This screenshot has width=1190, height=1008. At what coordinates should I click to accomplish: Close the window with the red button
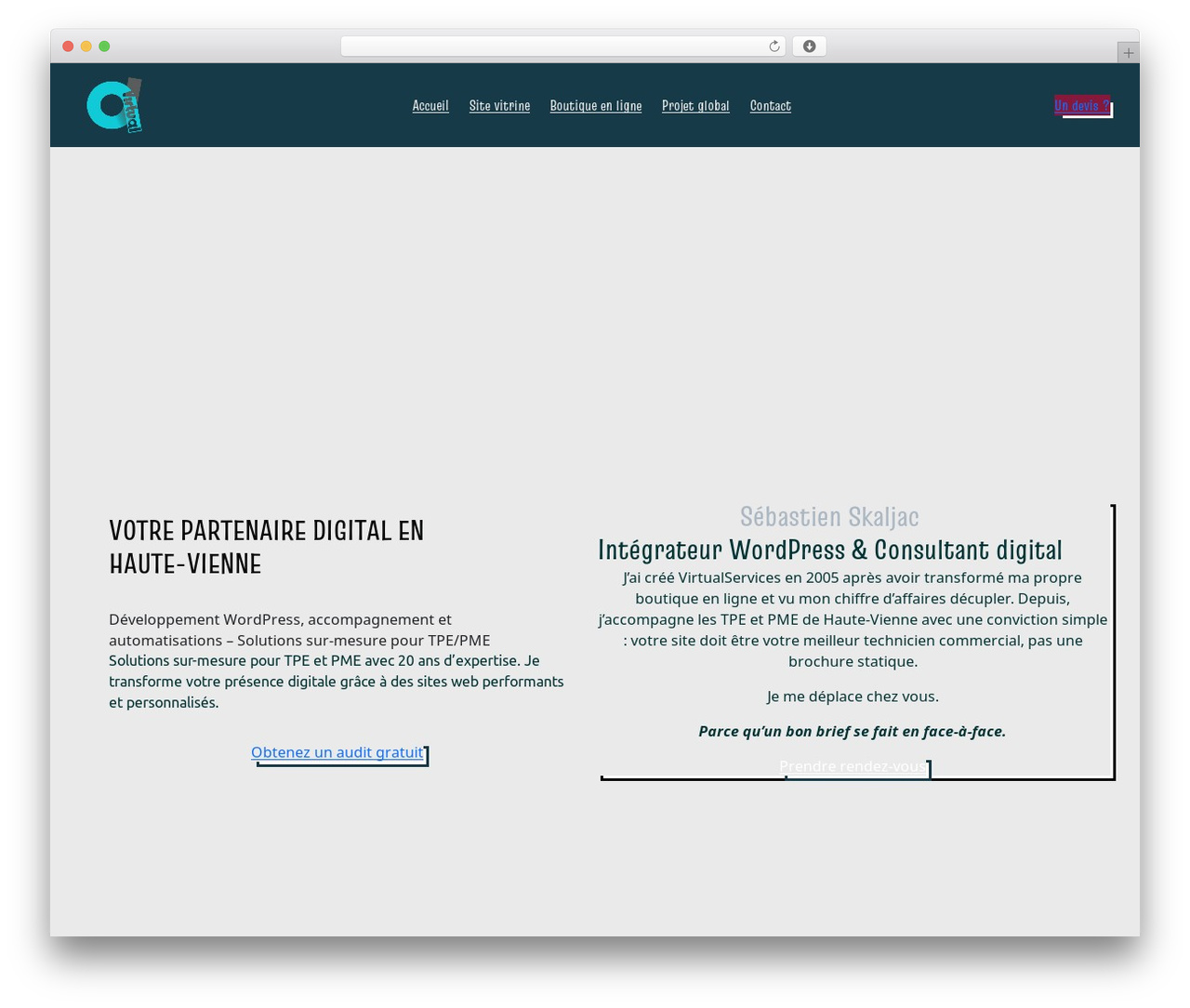pyautogui.click(x=68, y=46)
